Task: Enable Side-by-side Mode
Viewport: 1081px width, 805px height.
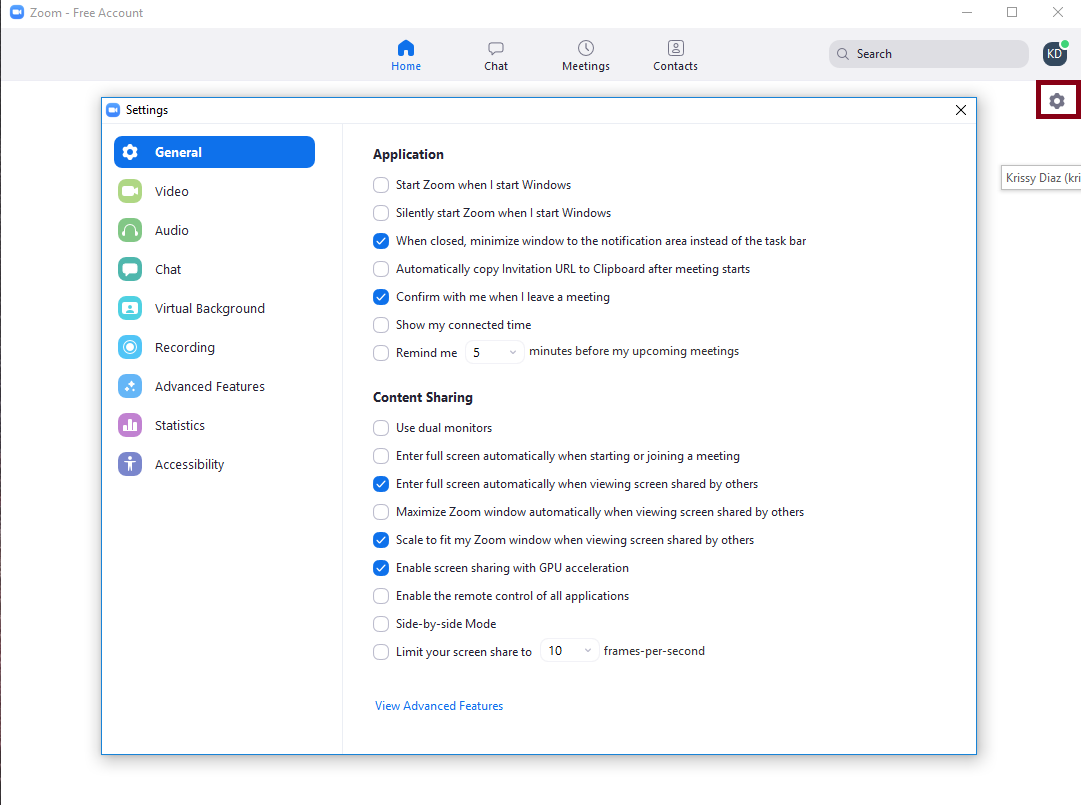Action: 381,624
